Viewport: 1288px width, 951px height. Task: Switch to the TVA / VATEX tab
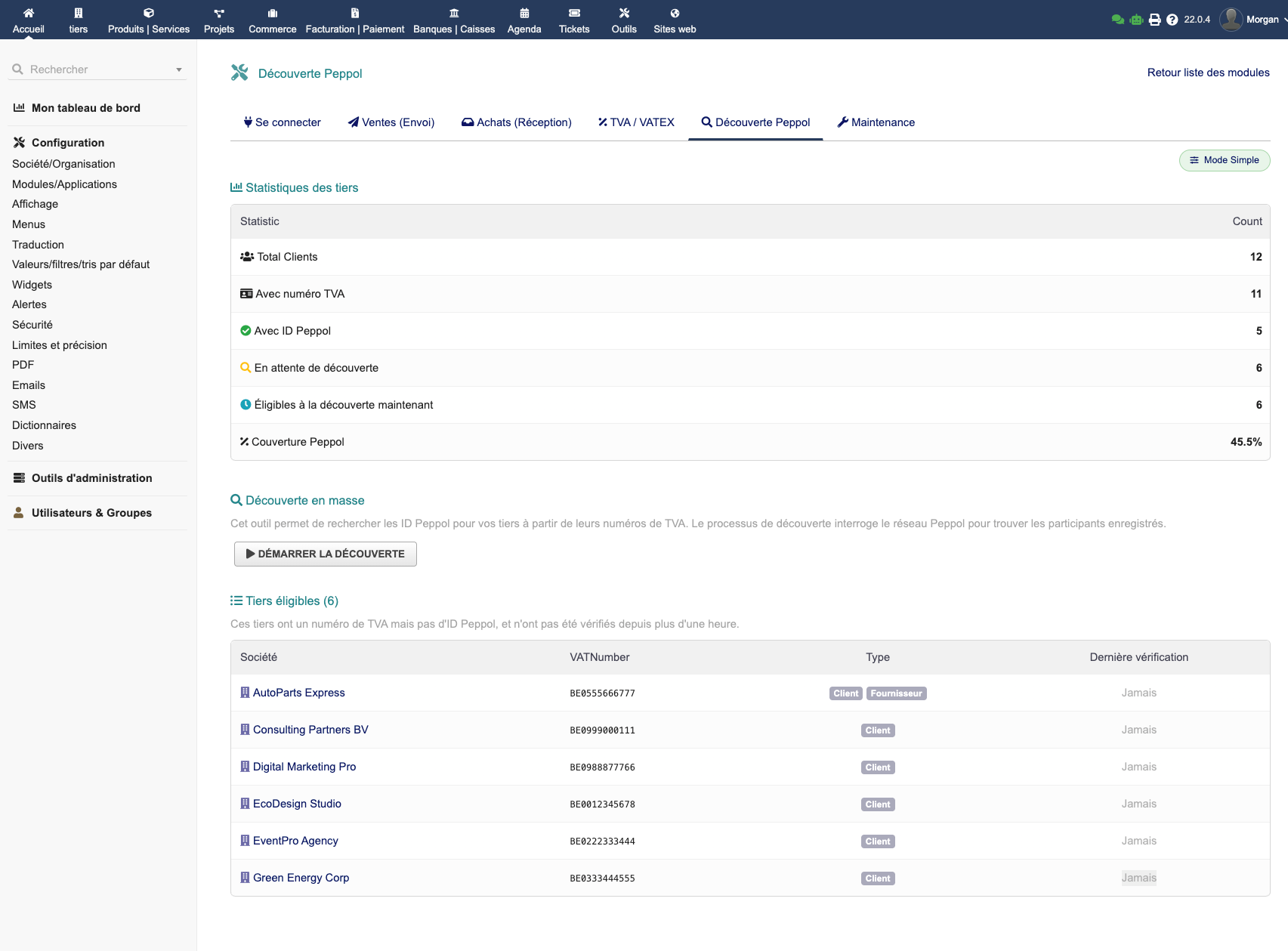tap(636, 122)
